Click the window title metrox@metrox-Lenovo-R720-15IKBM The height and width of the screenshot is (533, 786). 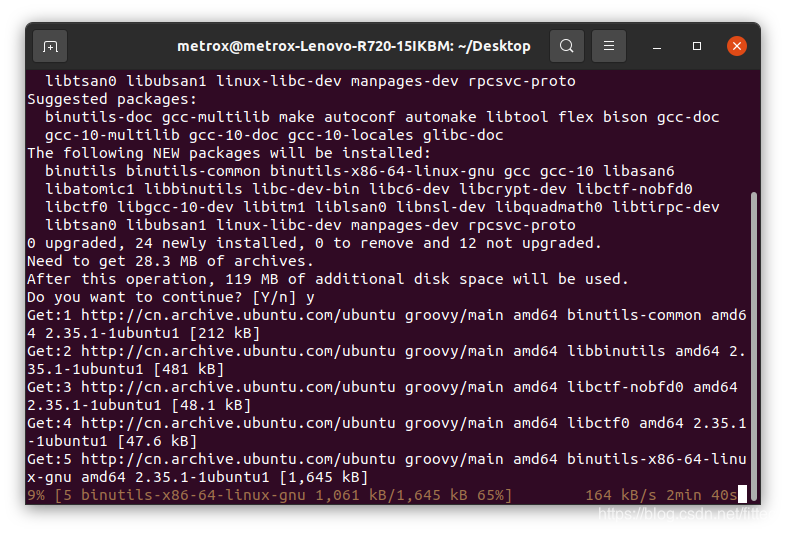coord(353,46)
